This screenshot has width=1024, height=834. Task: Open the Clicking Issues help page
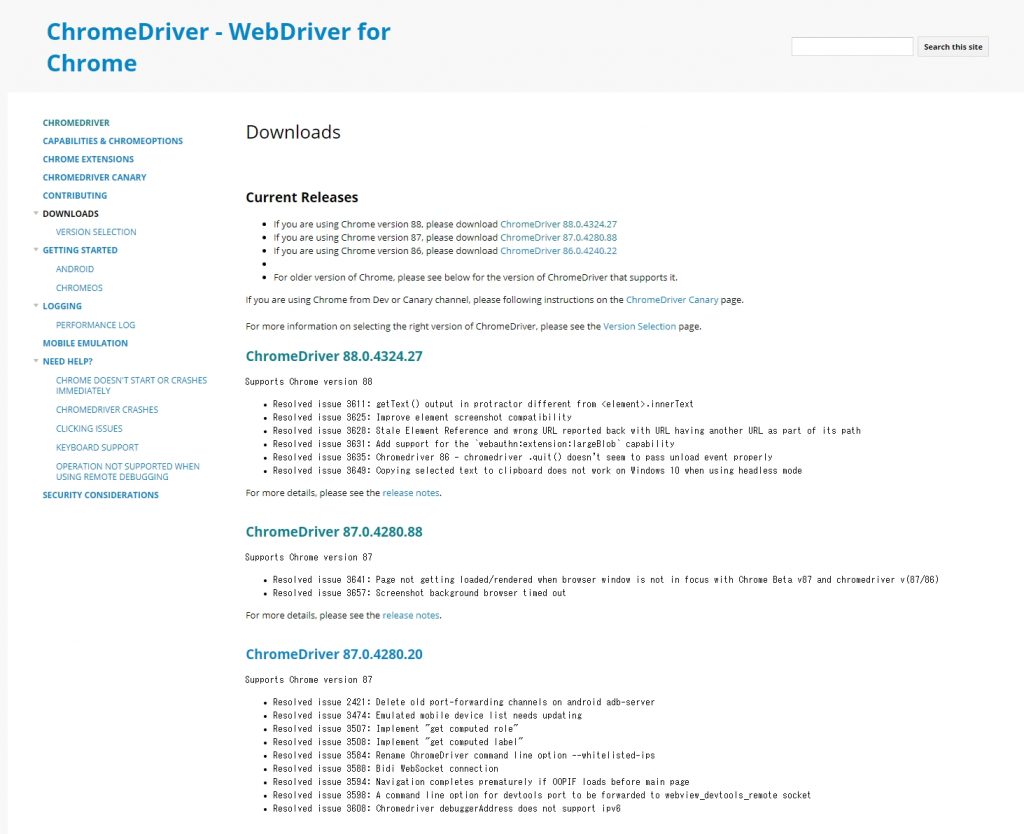[89, 429]
